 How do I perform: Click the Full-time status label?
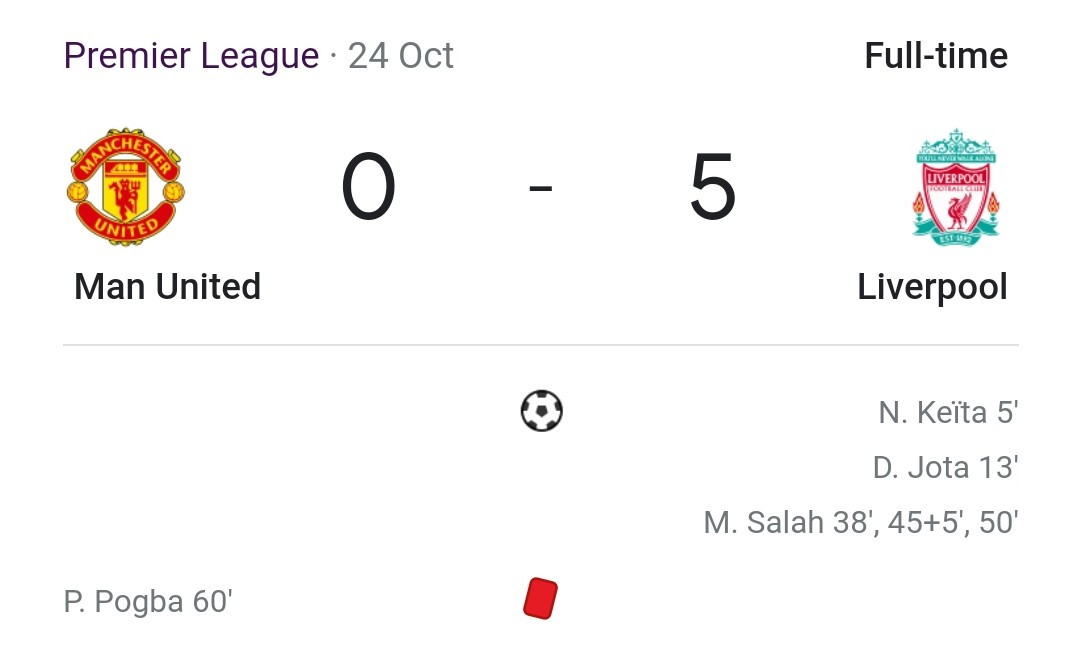(x=936, y=55)
